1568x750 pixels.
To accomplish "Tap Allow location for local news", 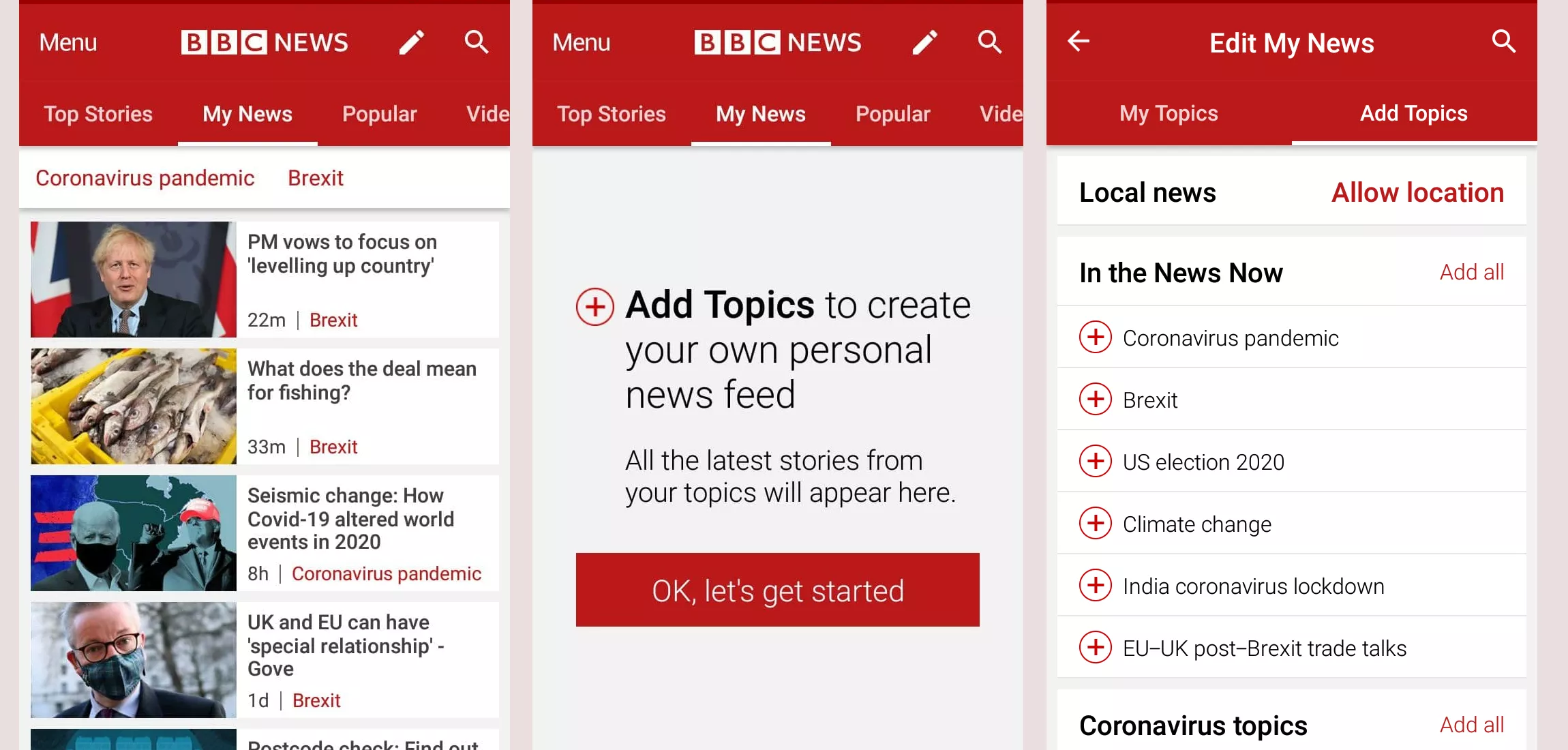I will [1418, 192].
